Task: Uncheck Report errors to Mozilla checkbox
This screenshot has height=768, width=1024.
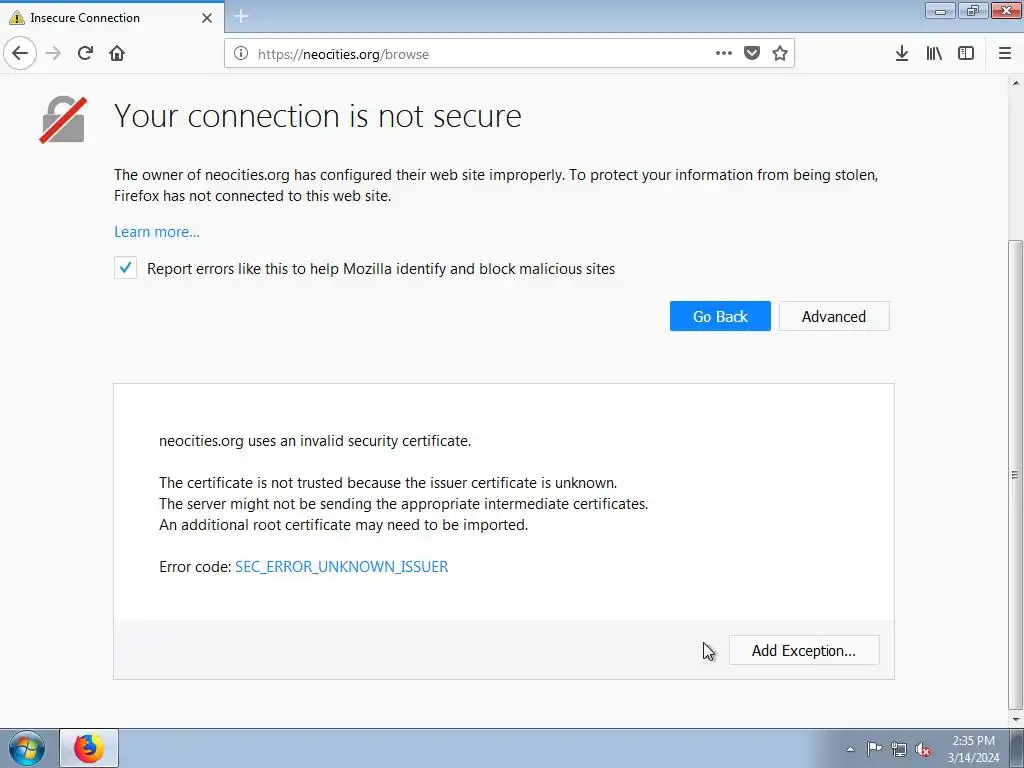Action: 125,268
